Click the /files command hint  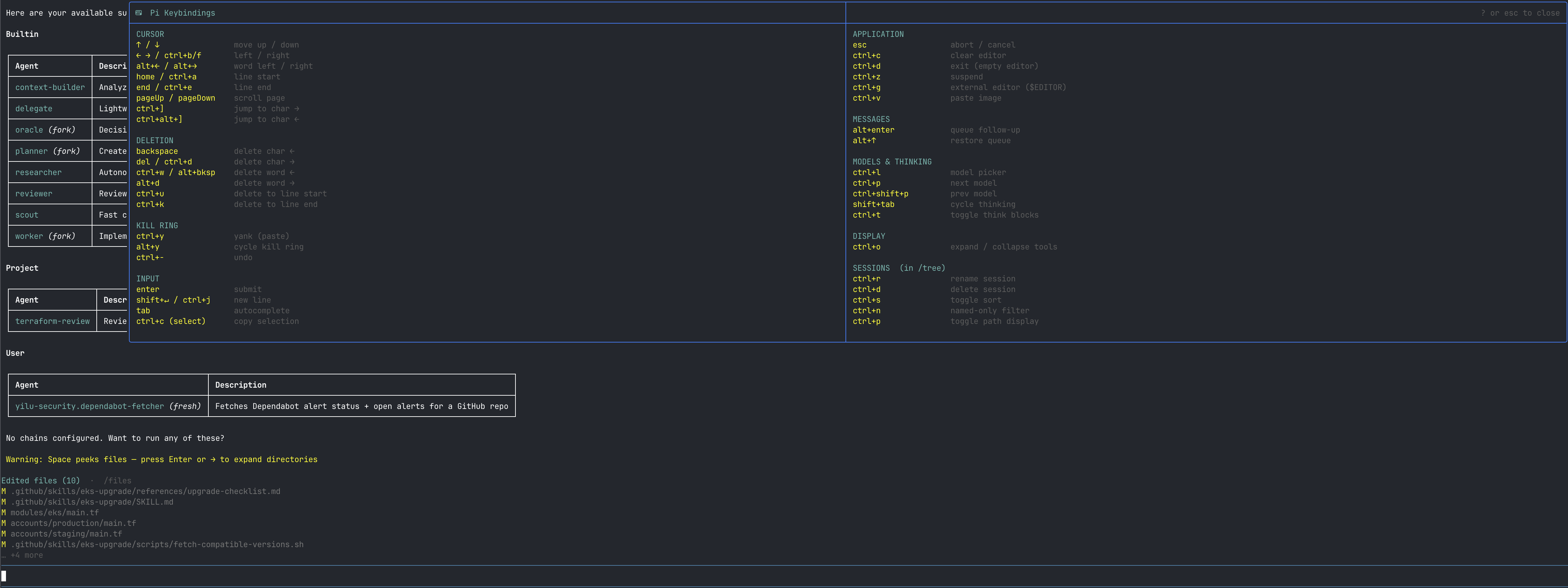coord(117,481)
